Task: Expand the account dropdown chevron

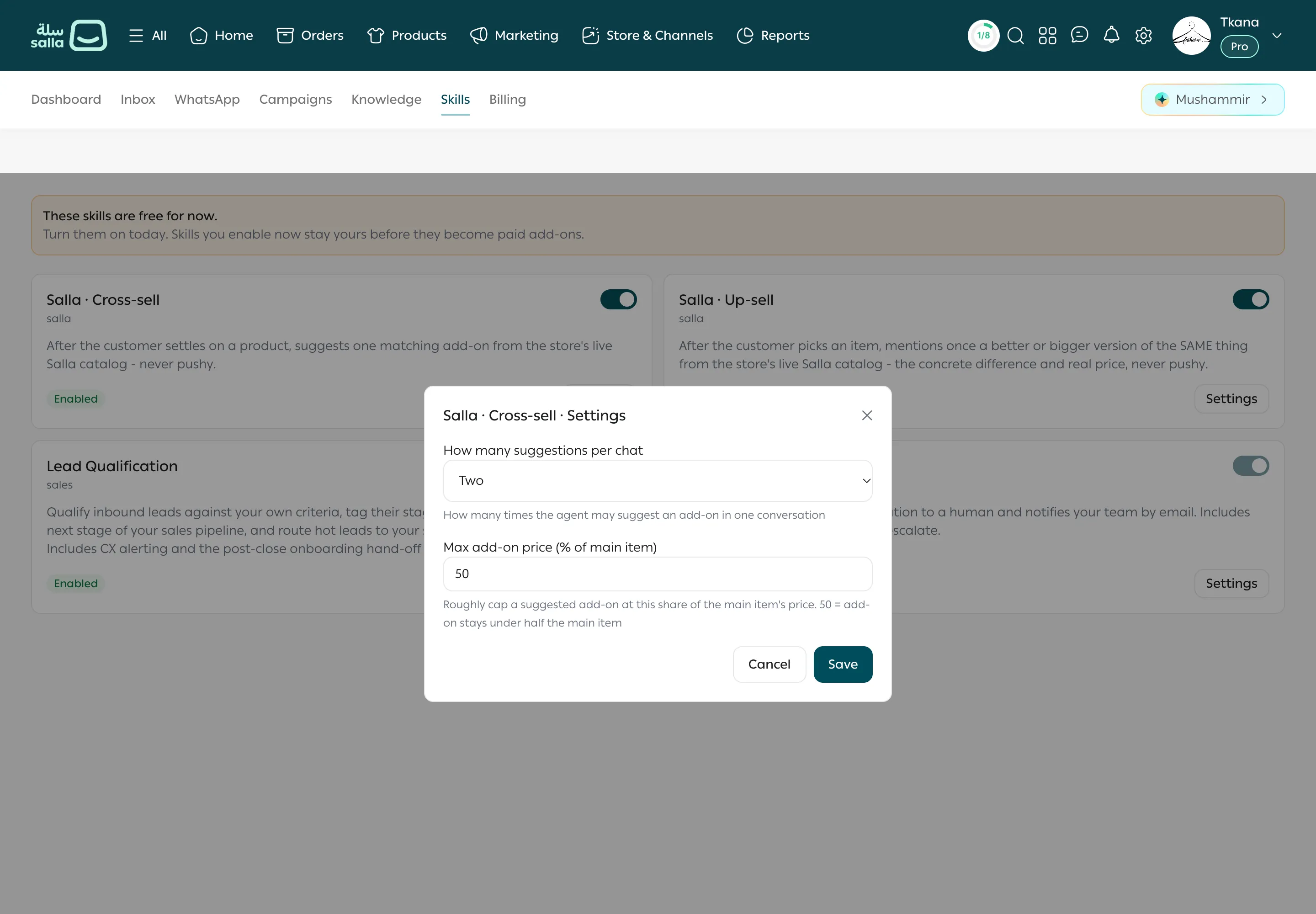Action: pyautogui.click(x=1277, y=36)
